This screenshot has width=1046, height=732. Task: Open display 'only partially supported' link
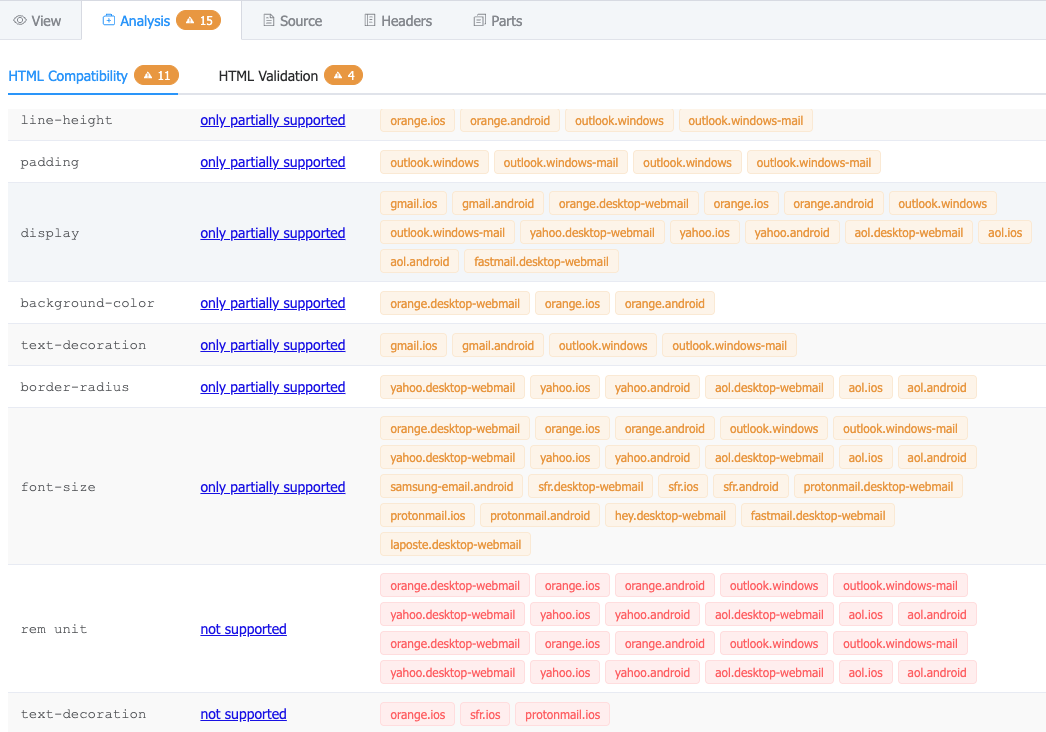(273, 233)
